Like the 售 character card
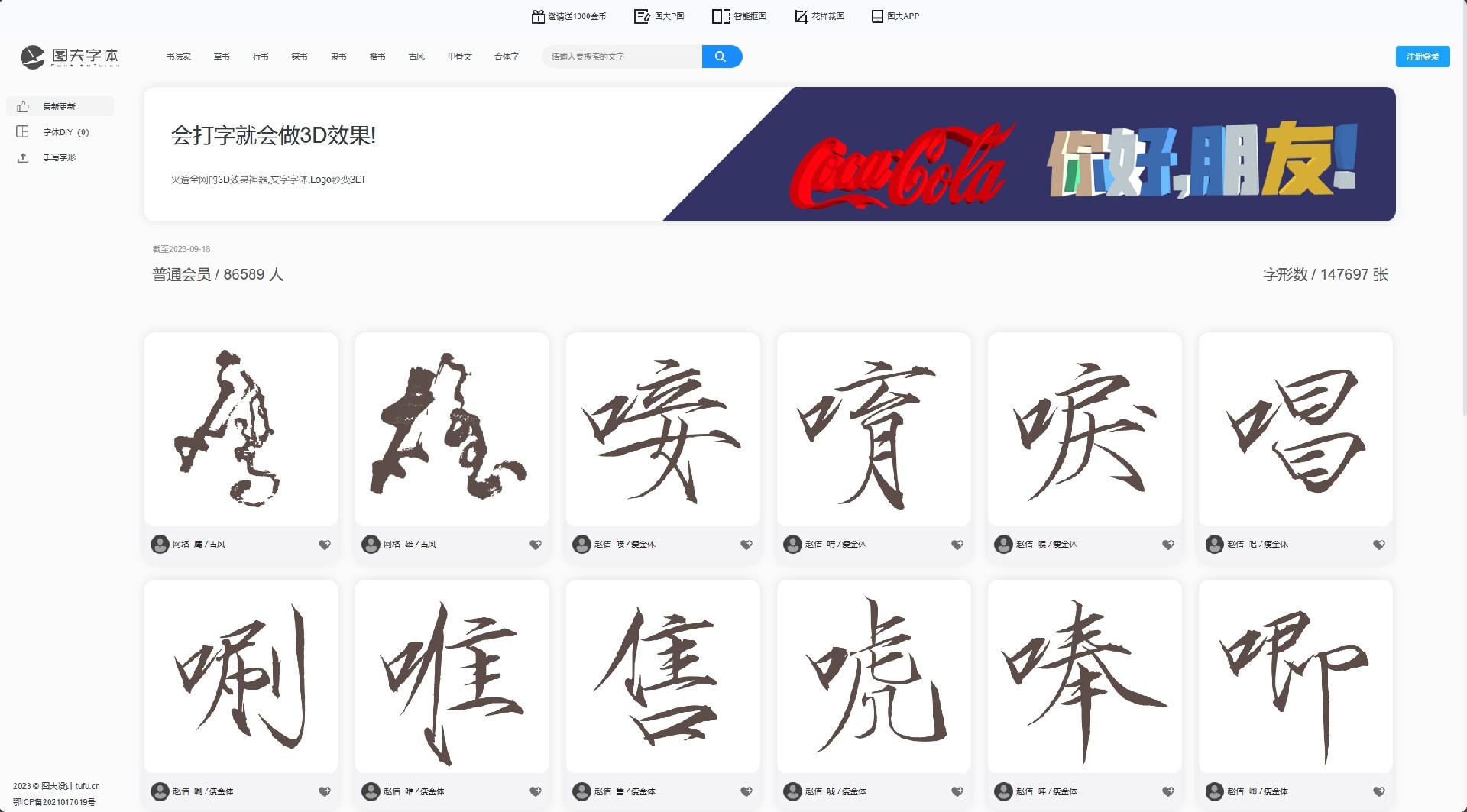 747,791
